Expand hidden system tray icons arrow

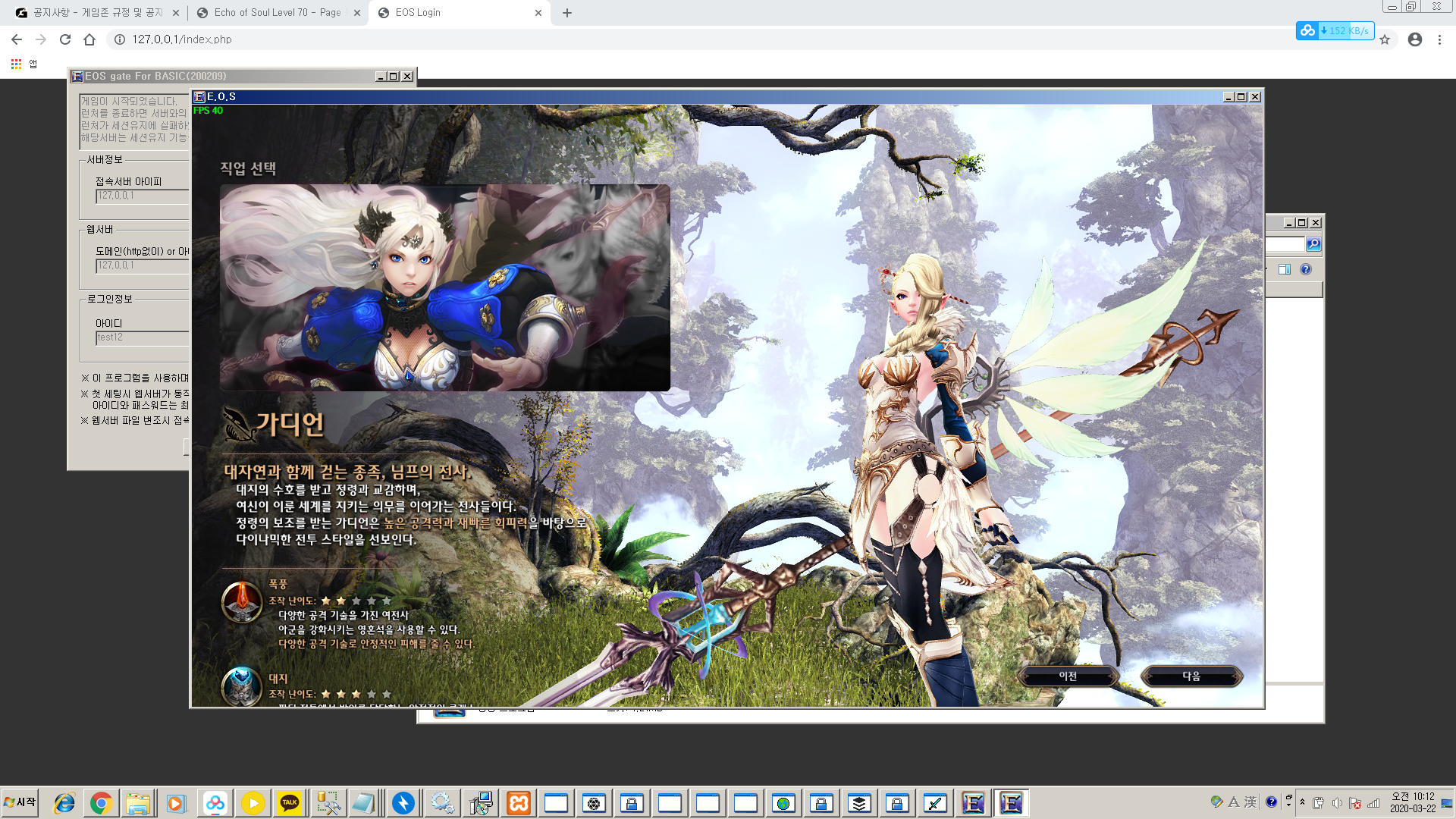point(1302,802)
